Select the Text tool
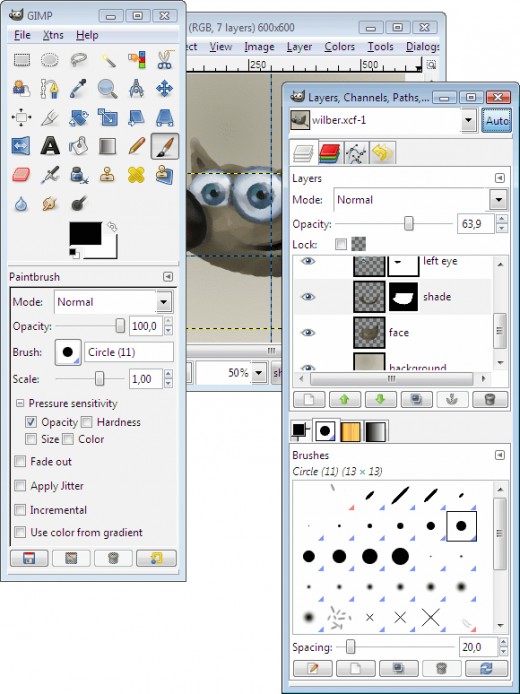This screenshot has width=520, height=694. click(x=50, y=146)
